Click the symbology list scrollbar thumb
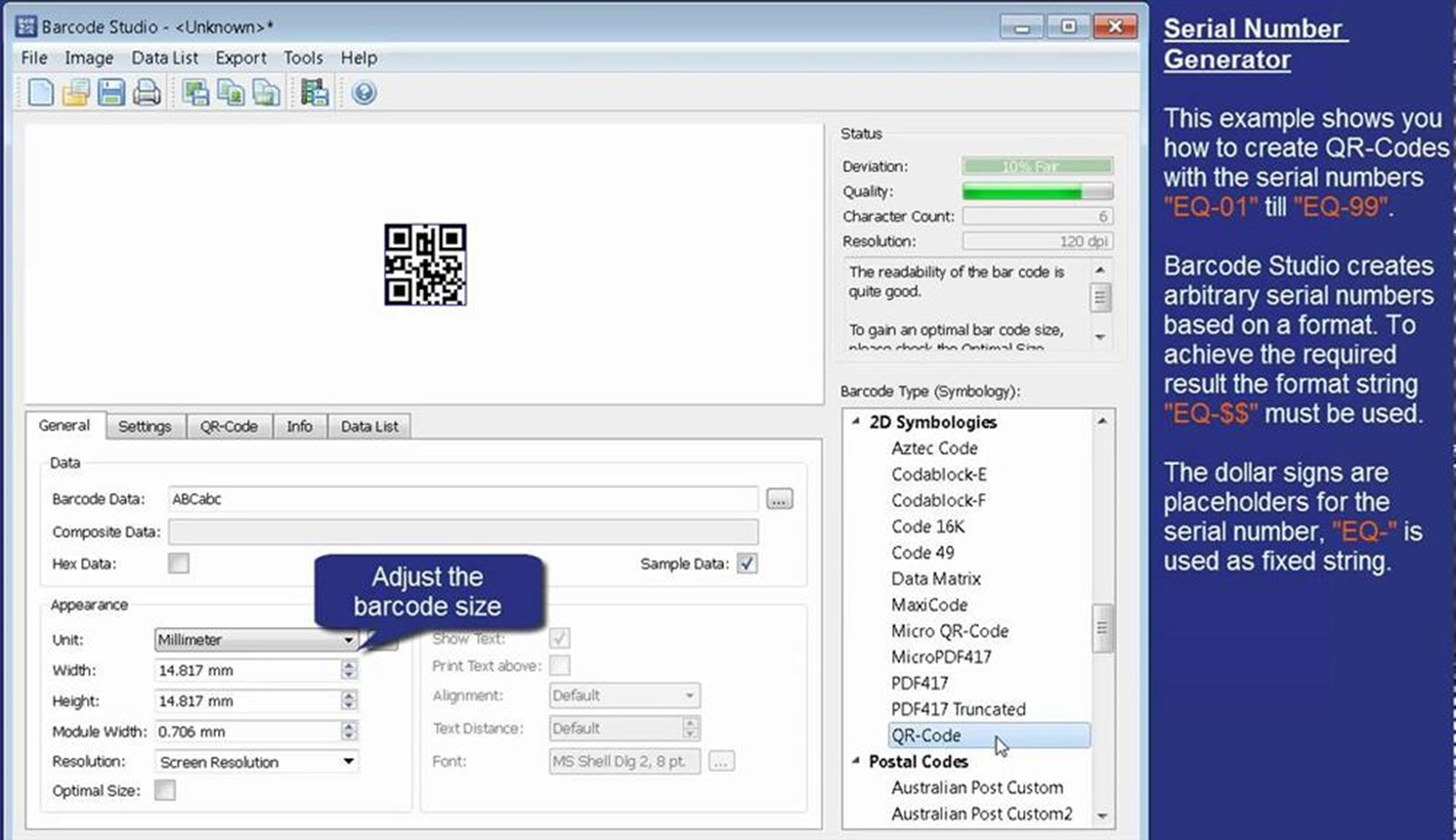This screenshot has height=840, width=1456. (x=1101, y=628)
